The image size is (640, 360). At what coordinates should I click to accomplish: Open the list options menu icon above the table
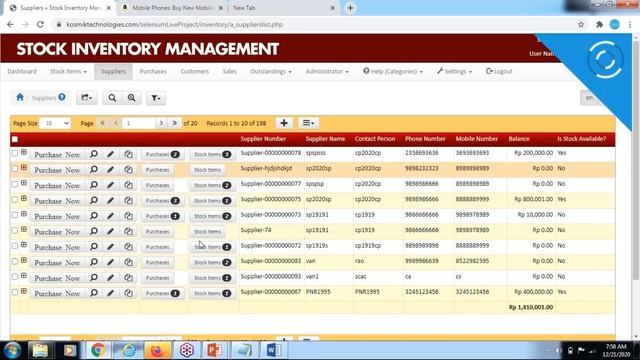(308, 123)
